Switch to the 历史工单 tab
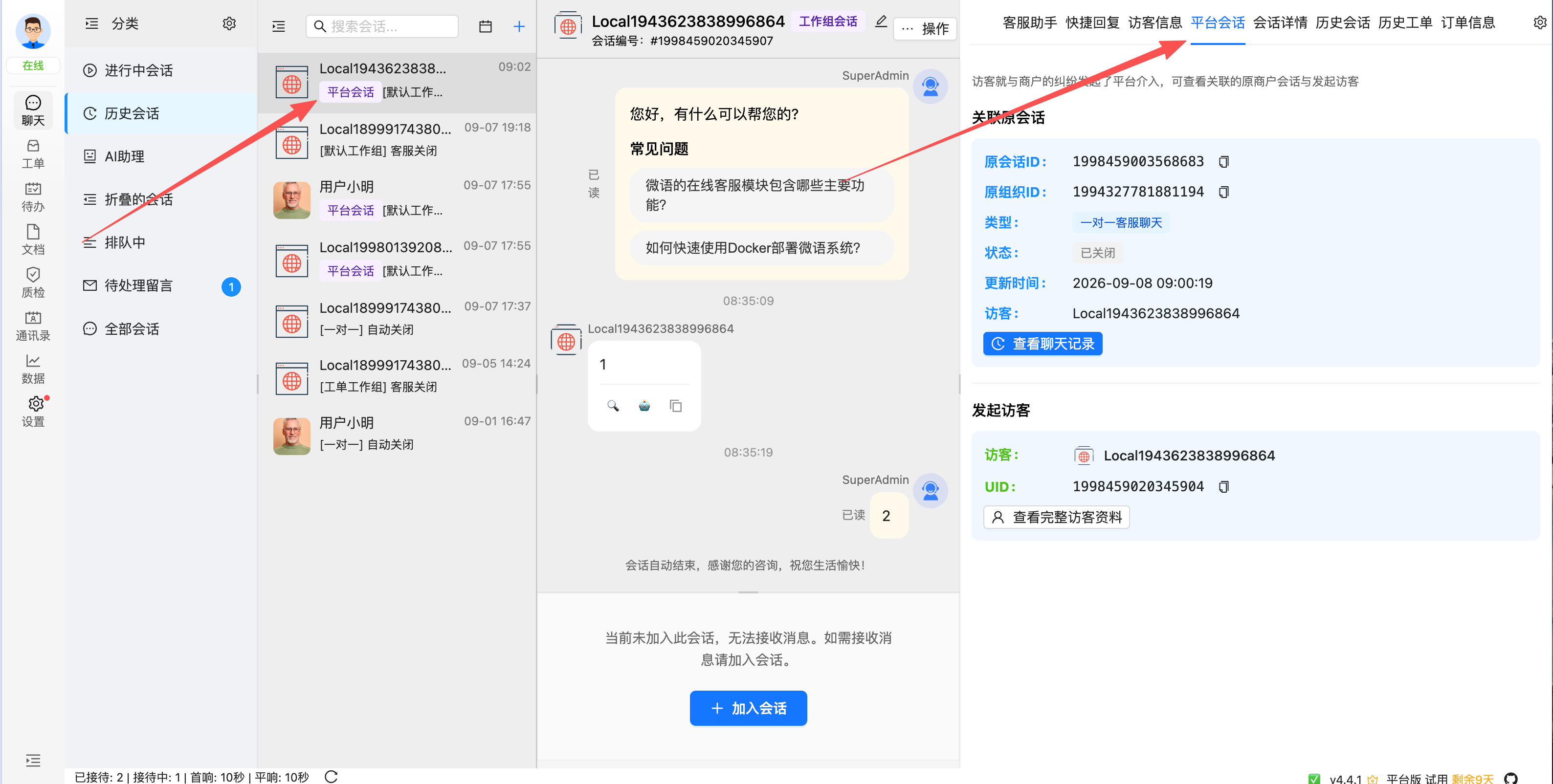The image size is (1553, 784). [x=1405, y=23]
